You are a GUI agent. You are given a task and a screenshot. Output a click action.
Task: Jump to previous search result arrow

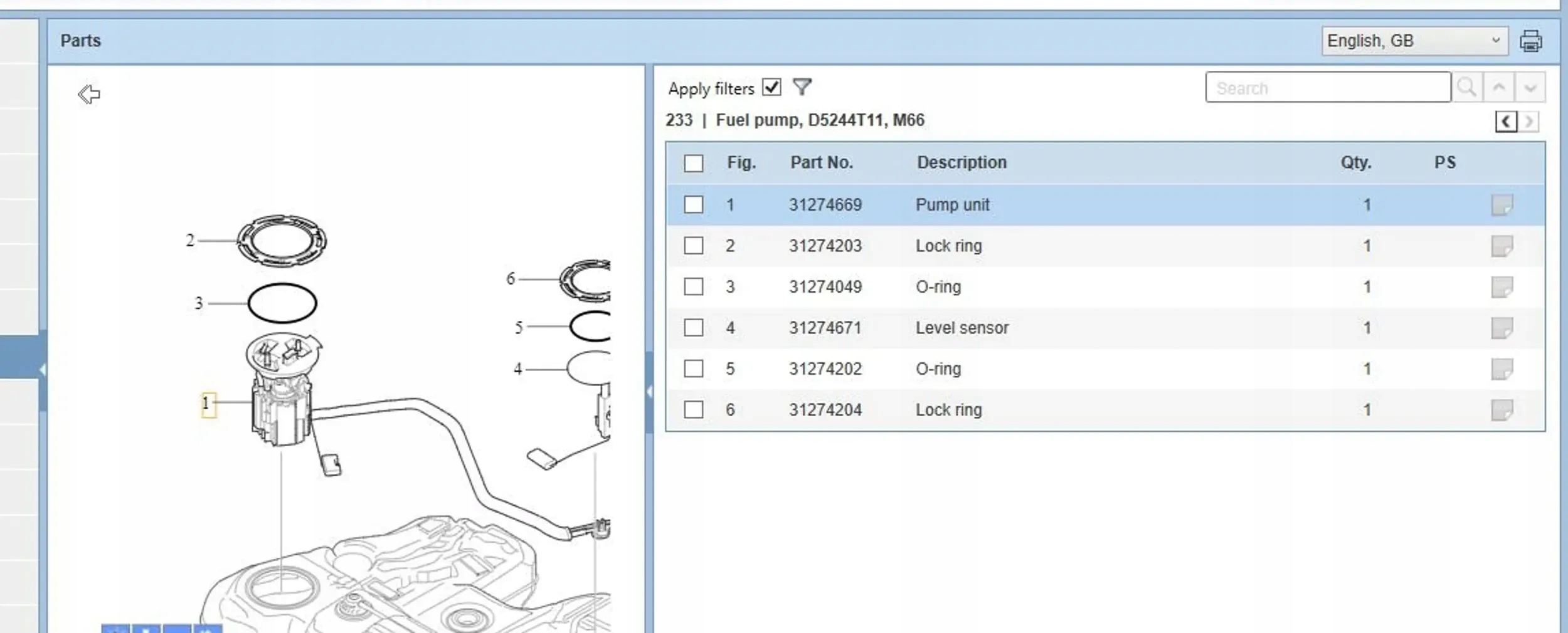pyautogui.click(x=1498, y=87)
